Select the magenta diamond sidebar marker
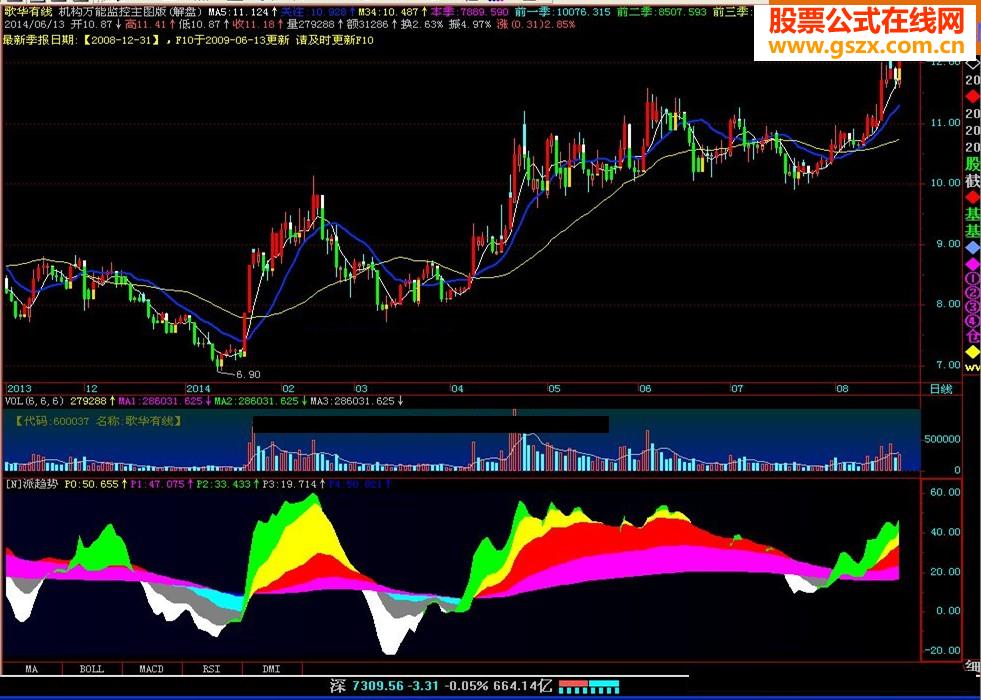The width and height of the screenshot is (981, 700). [x=972, y=265]
